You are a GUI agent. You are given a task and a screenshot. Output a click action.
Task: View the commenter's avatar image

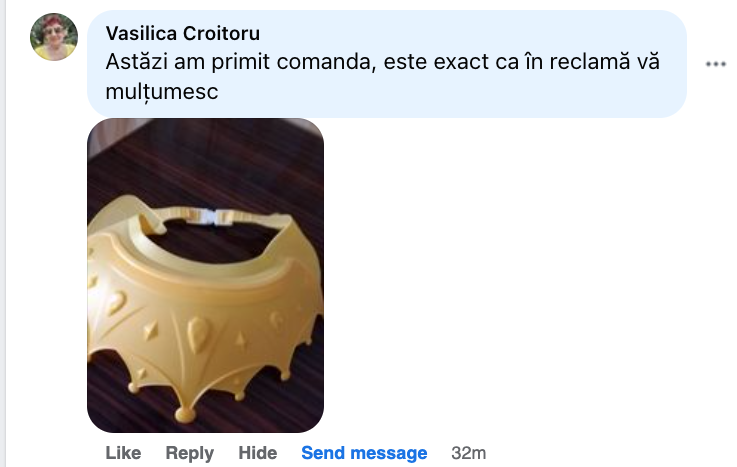tap(54, 37)
